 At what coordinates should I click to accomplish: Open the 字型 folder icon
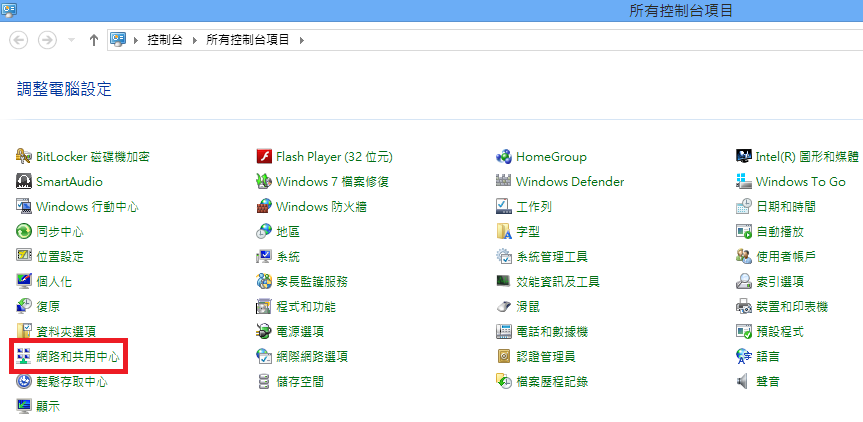coord(504,232)
